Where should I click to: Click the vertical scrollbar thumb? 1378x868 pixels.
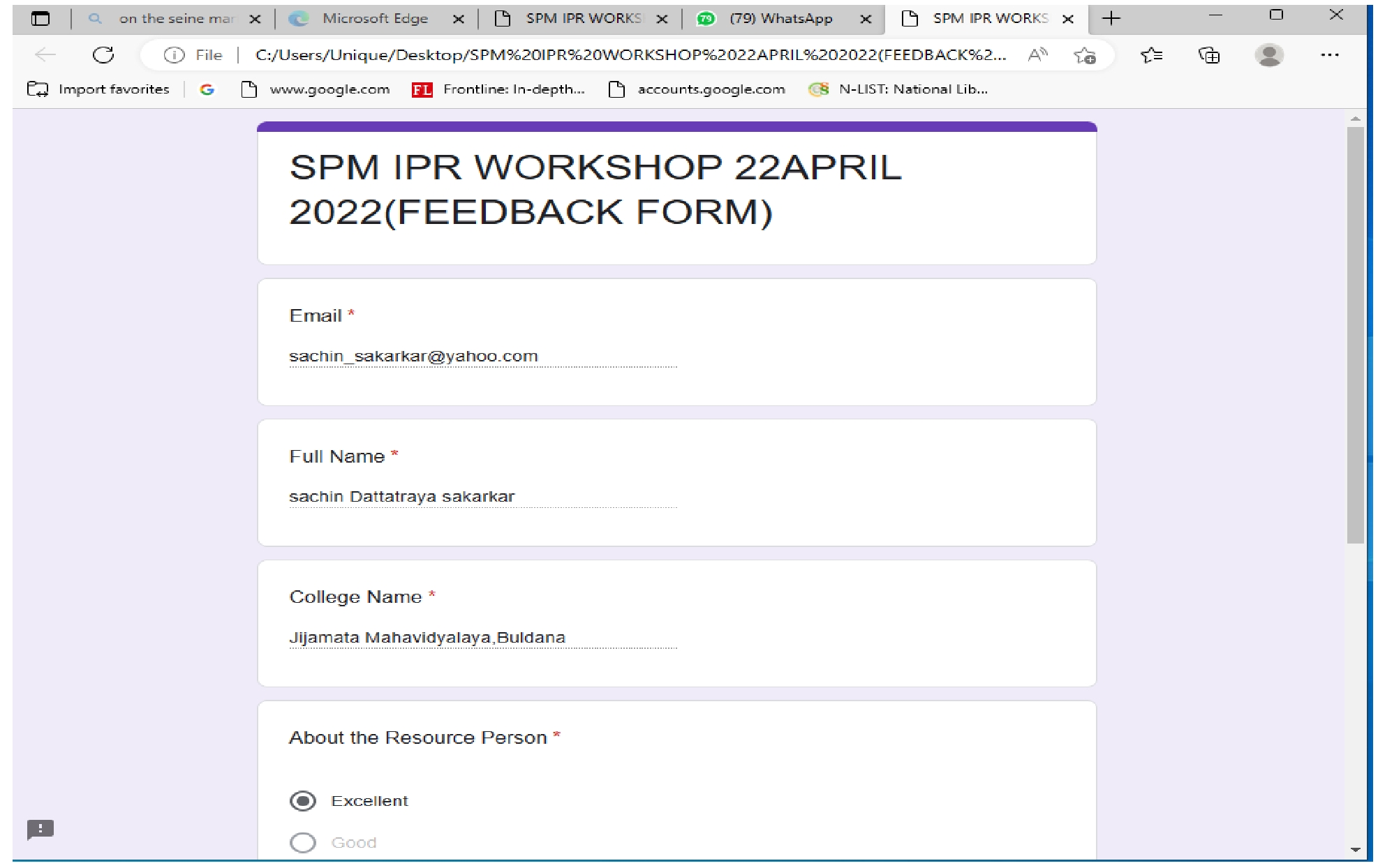click(1355, 335)
